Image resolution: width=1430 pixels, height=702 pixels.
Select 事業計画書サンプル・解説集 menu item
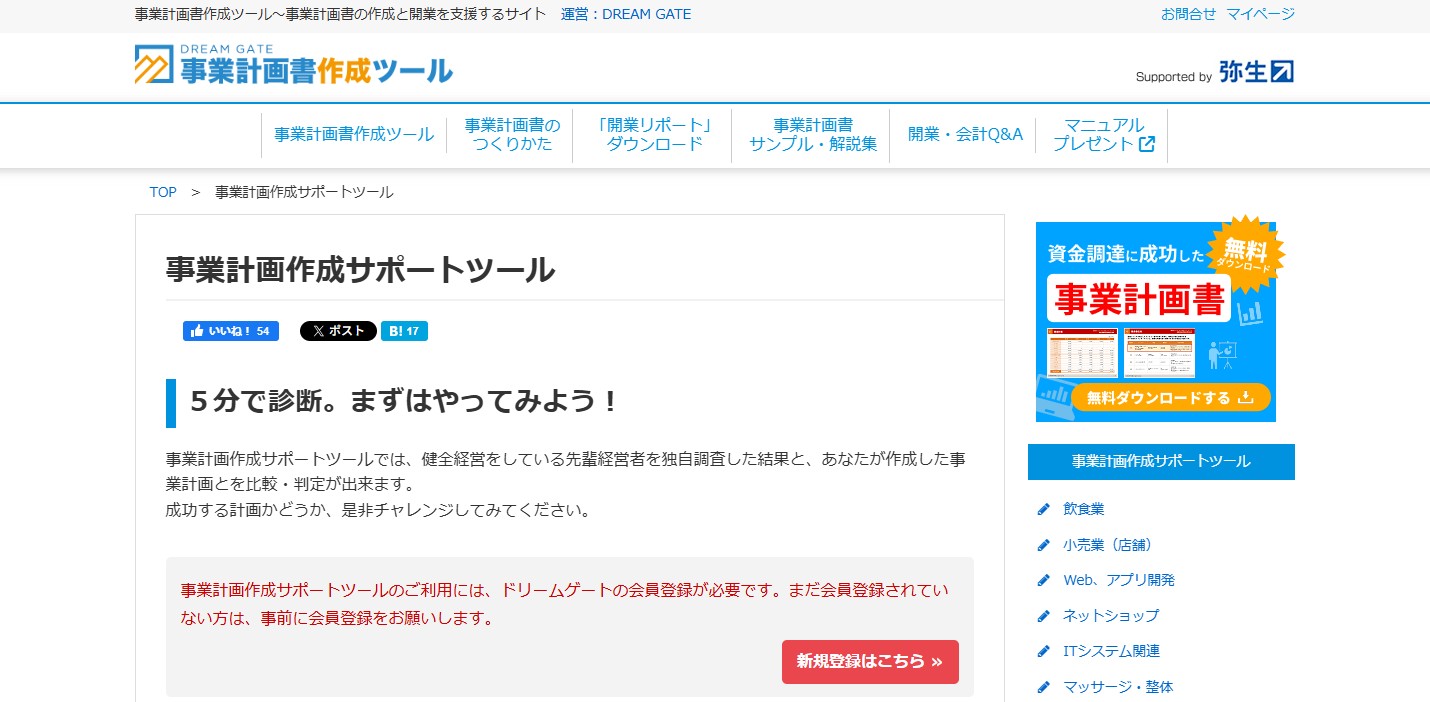click(x=813, y=135)
